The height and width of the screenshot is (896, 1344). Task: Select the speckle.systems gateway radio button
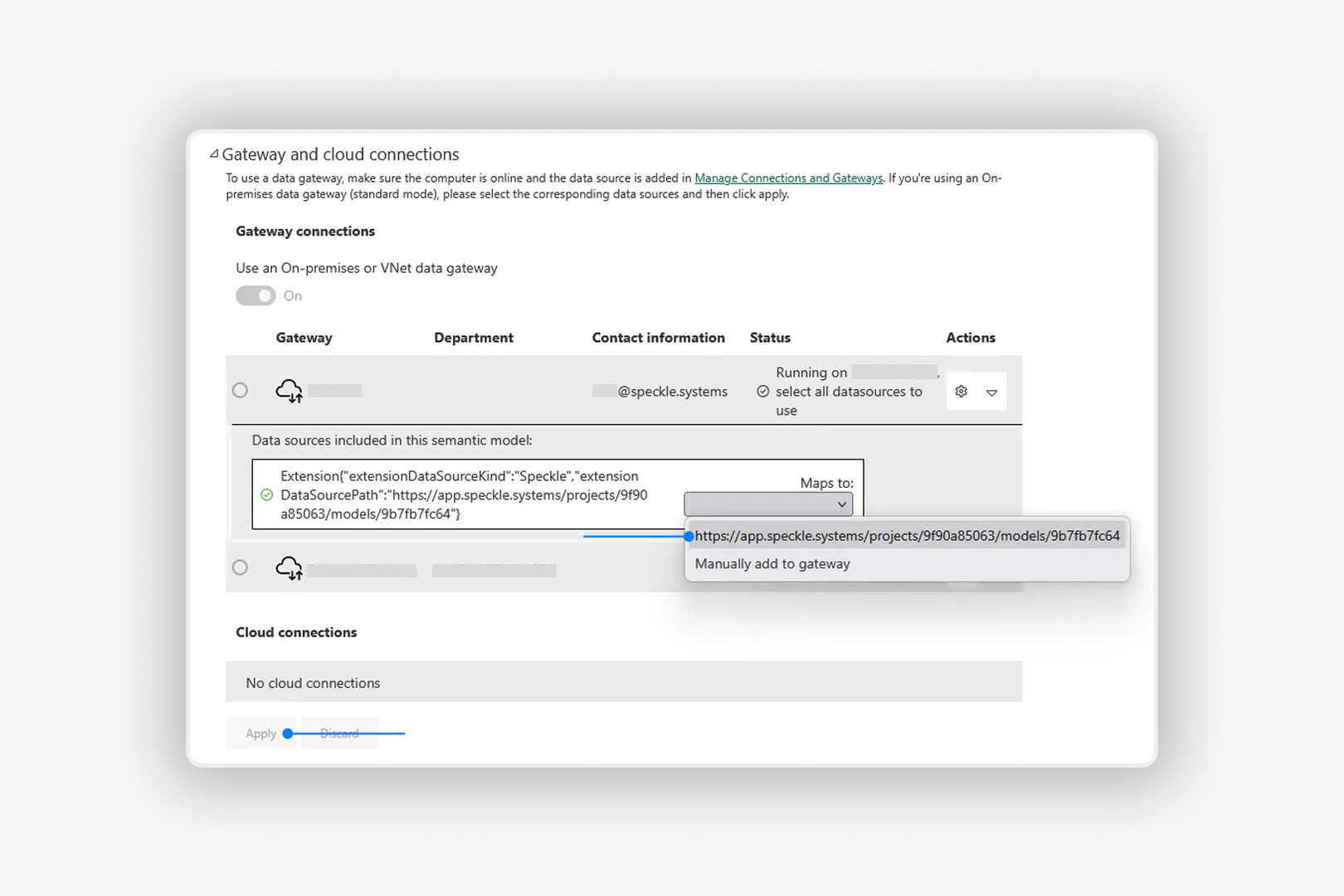240,390
